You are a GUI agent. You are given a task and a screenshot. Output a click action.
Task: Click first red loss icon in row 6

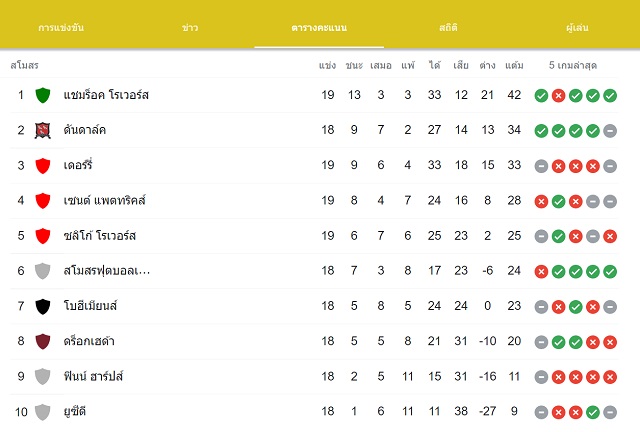(x=541, y=272)
